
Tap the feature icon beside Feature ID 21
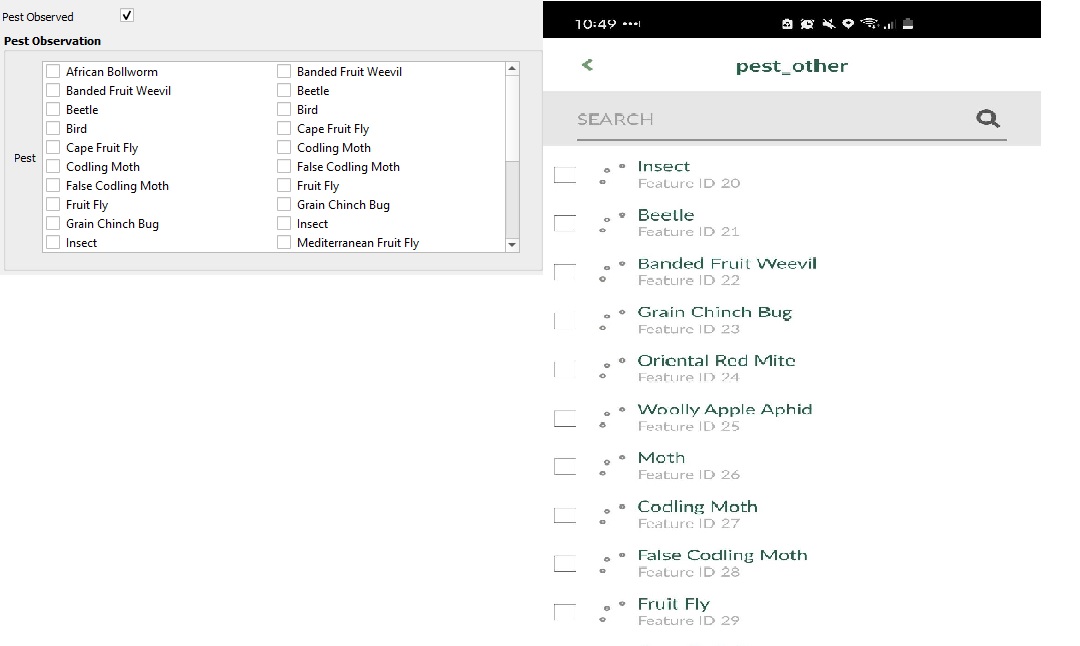coord(611,224)
